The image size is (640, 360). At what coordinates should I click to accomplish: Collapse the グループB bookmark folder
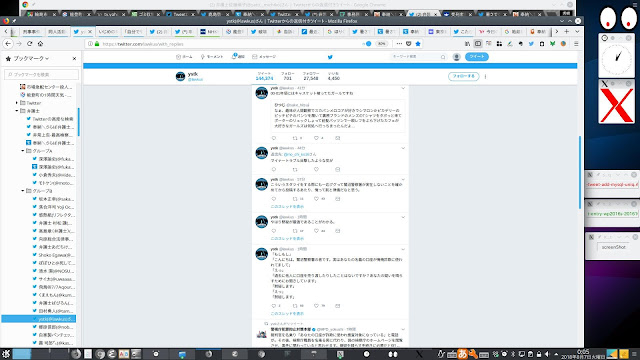[x=23, y=191]
